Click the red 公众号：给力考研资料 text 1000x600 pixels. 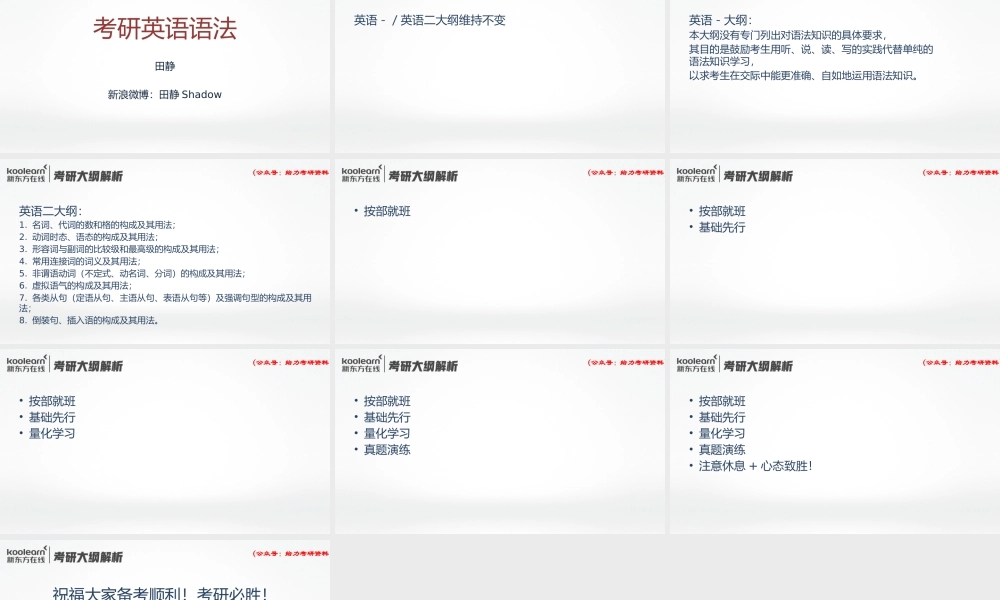point(289,172)
